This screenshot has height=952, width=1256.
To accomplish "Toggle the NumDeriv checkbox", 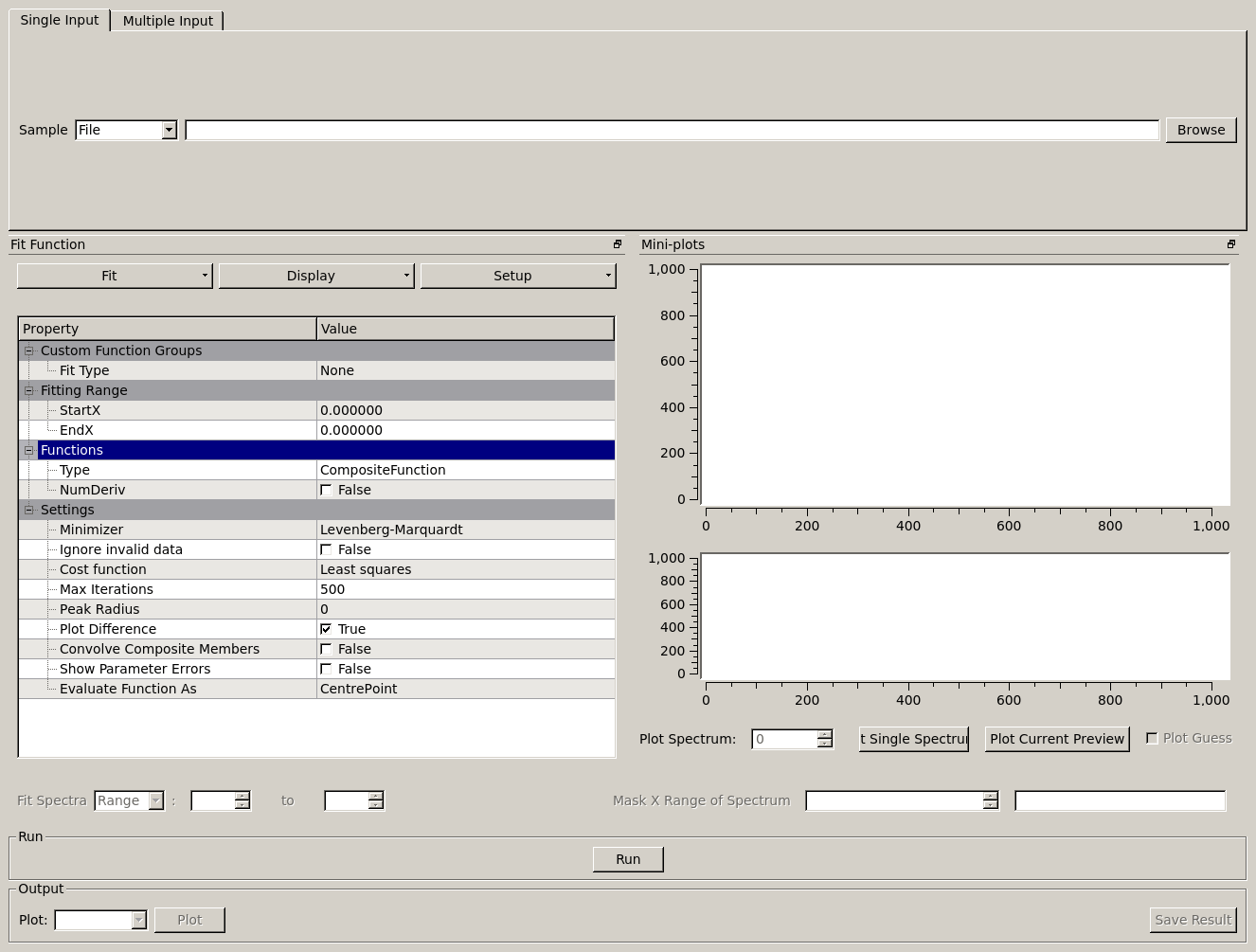I will 326,490.
